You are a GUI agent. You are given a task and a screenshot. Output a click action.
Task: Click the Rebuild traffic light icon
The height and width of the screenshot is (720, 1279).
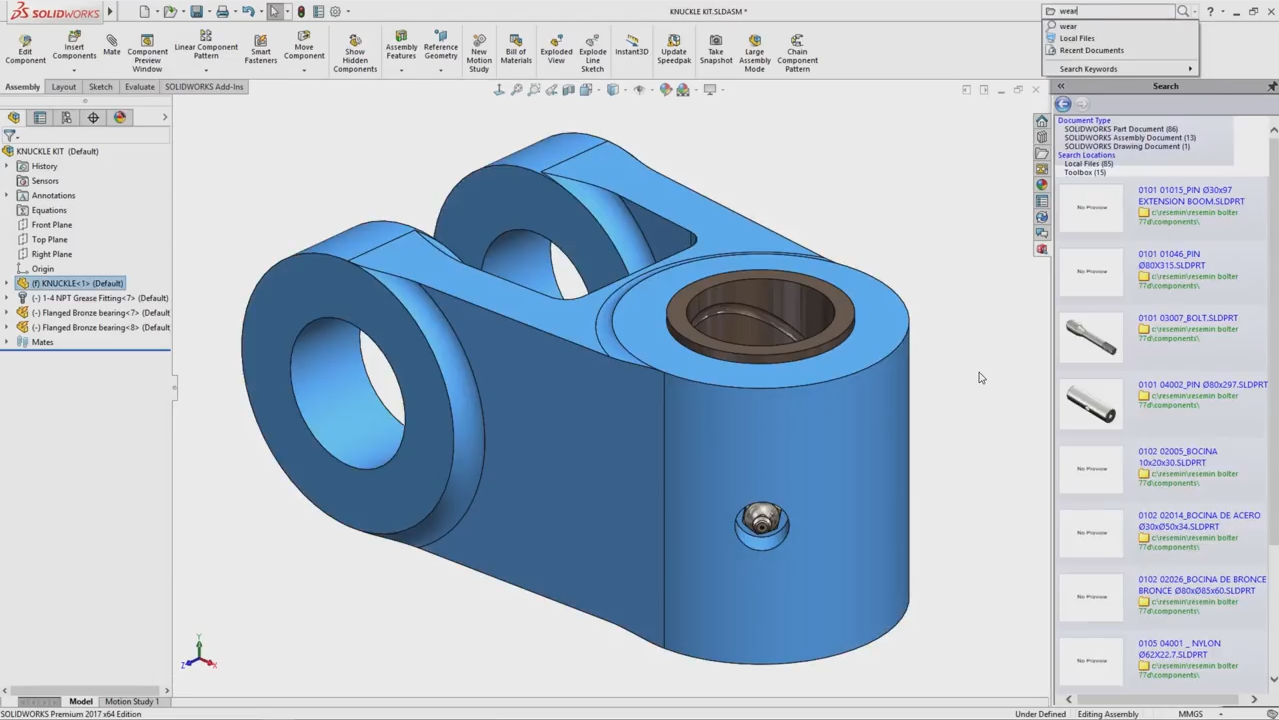(x=301, y=12)
